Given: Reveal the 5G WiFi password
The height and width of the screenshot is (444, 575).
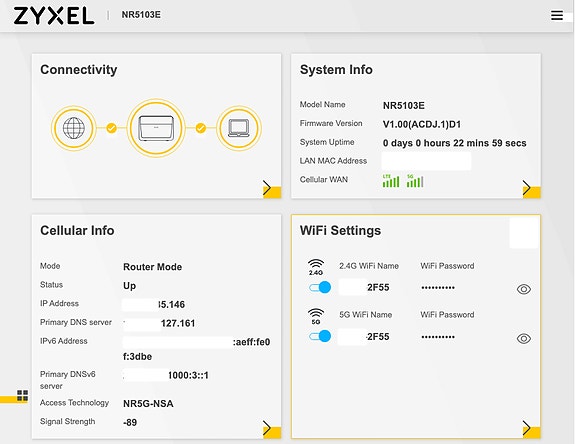Looking at the screenshot, I should pyautogui.click(x=524, y=338).
